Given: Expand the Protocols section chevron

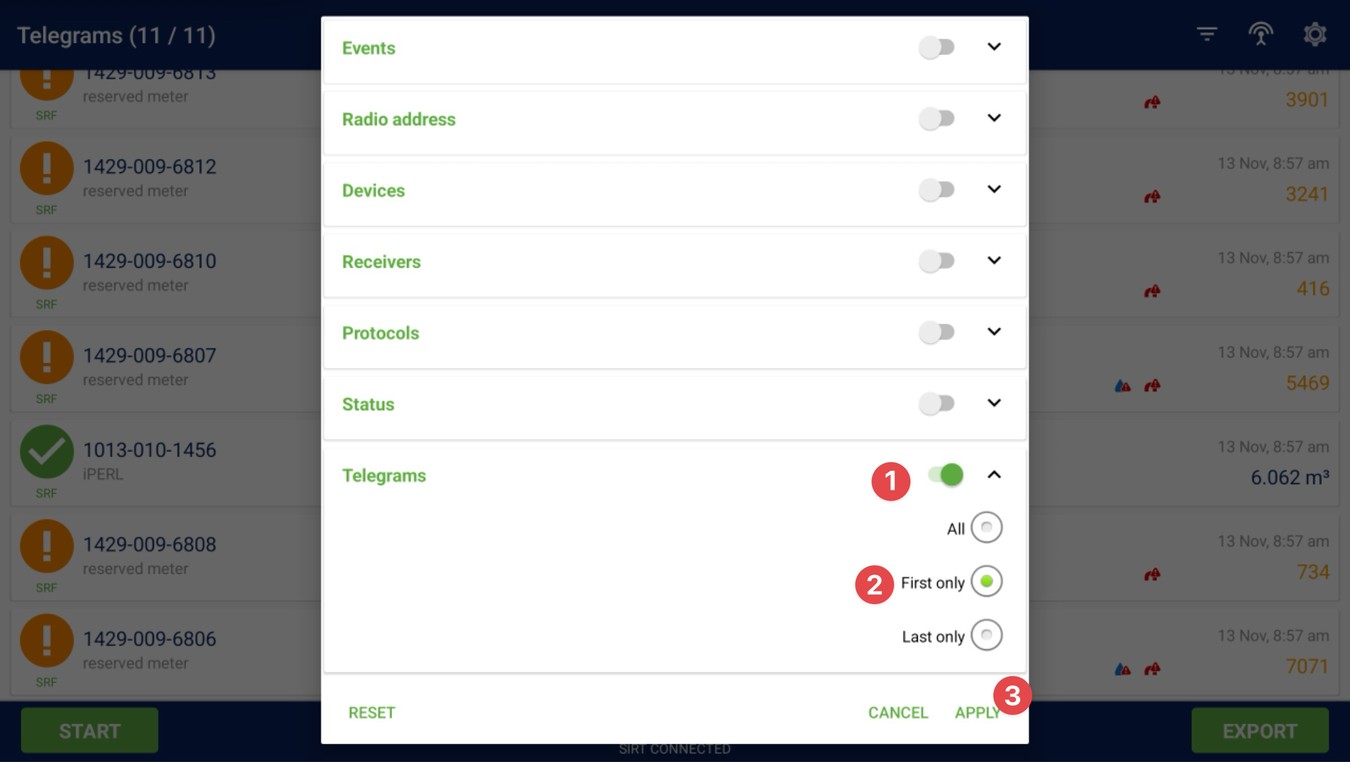Looking at the screenshot, I should (994, 332).
